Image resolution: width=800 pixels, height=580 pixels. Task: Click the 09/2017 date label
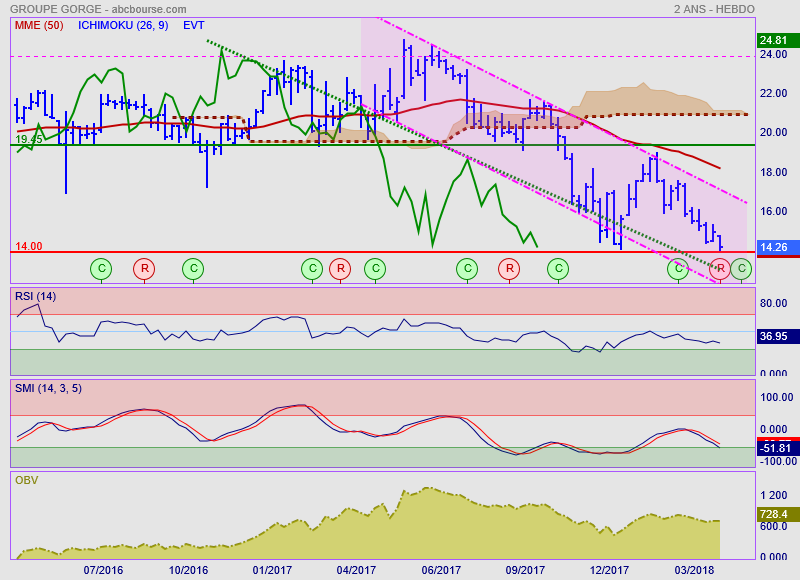pyautogui.click(x=525, y=570)
